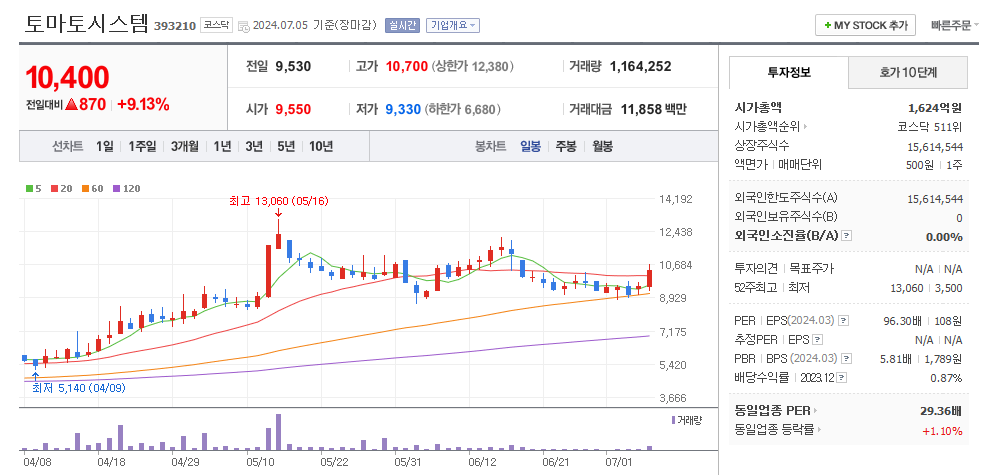
Task: Click the calendar icon beside 2024.07.05
Action: pyautogui.click(x=244, y=26)
